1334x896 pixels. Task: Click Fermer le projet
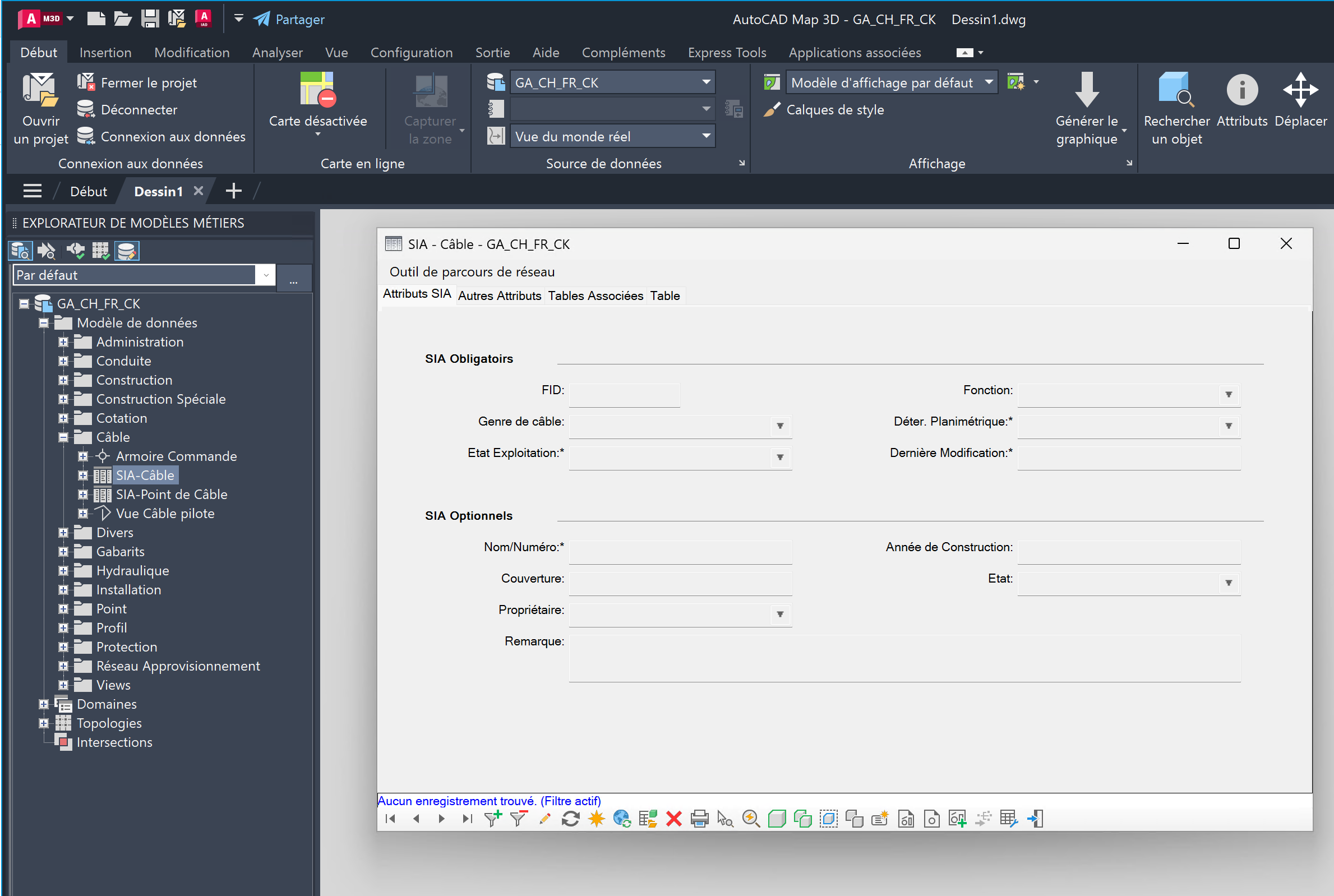click(149, 83)
